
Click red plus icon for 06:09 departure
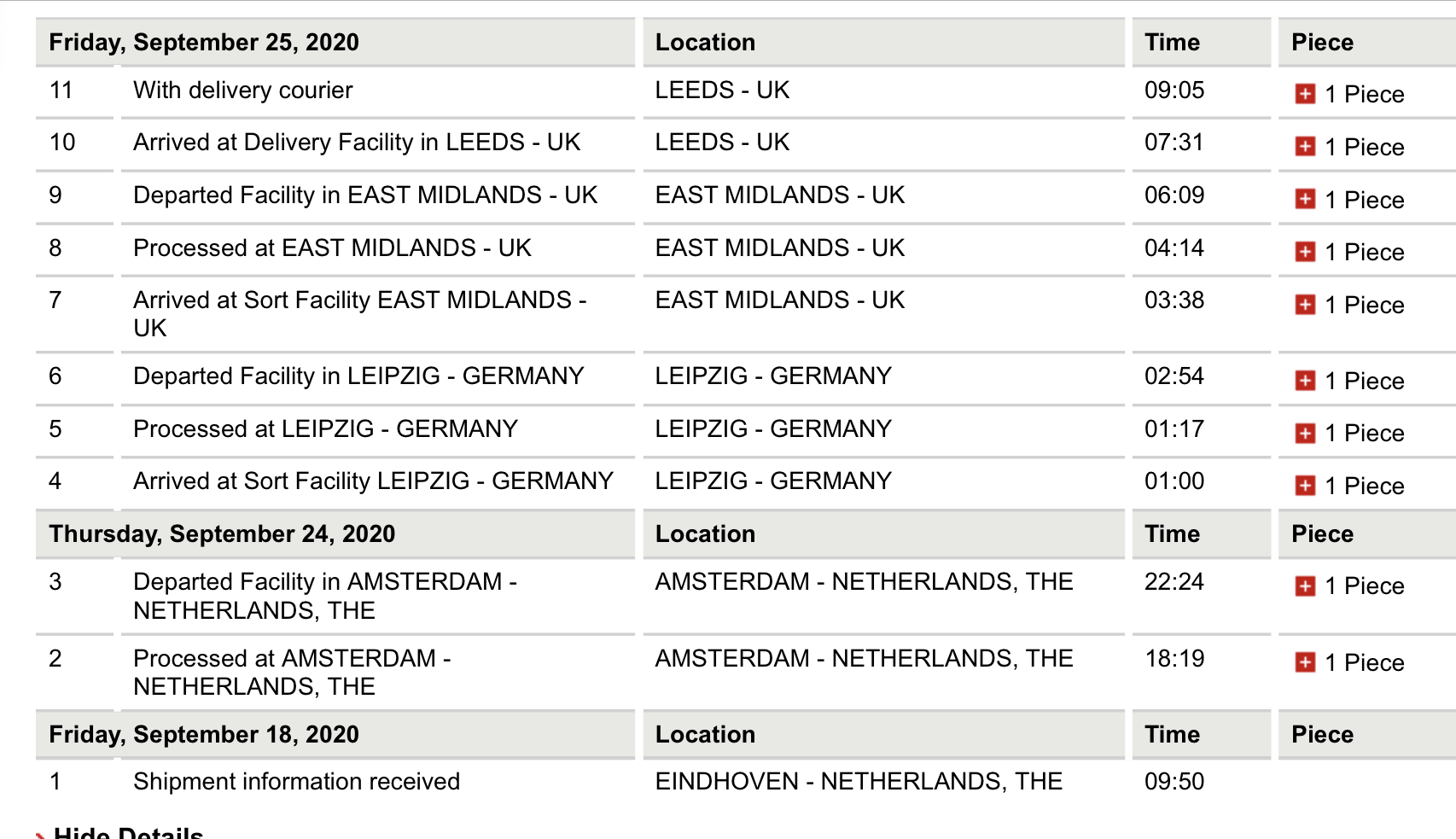(x=1305, y=199)
